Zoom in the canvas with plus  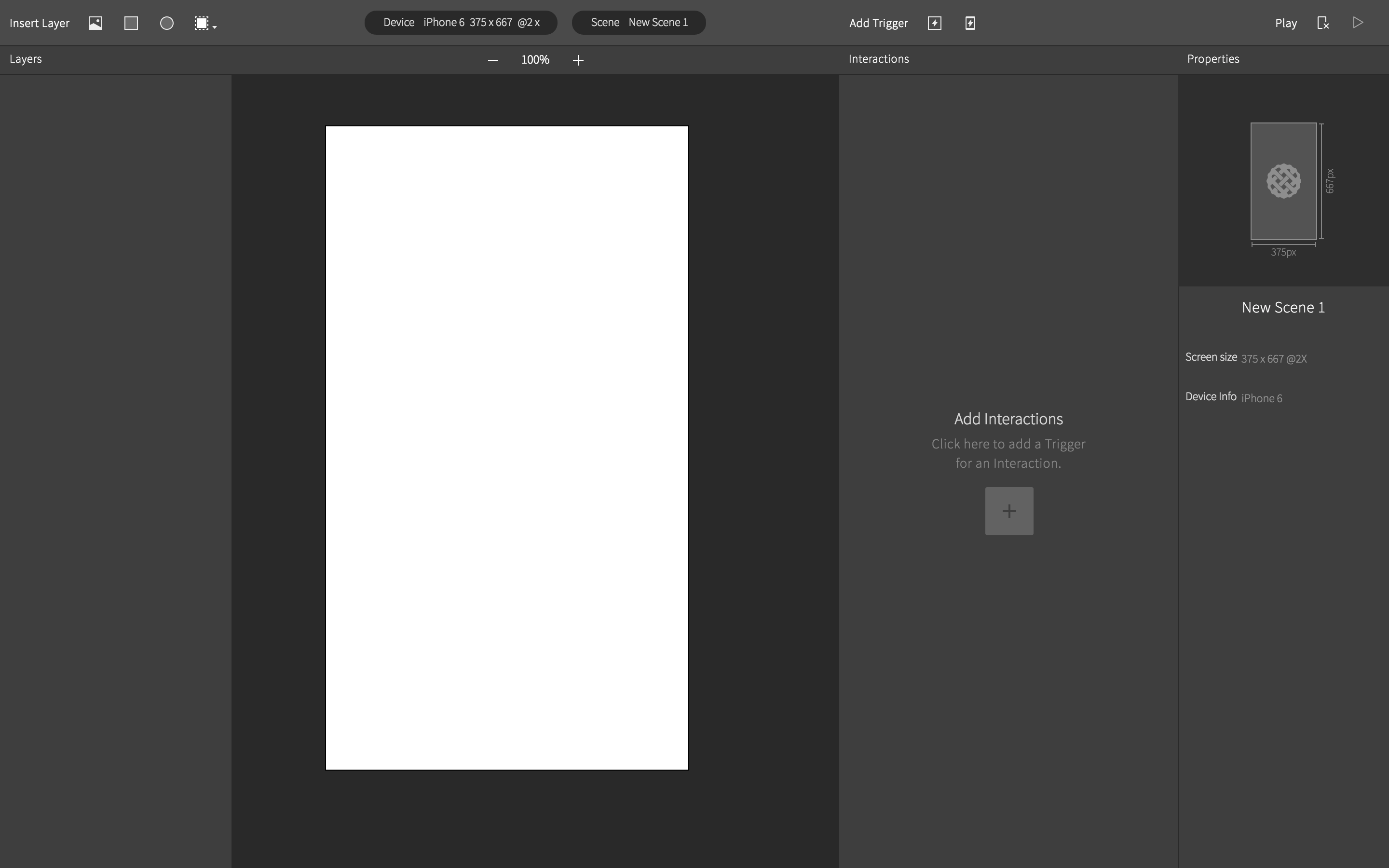tap(578, 60)
